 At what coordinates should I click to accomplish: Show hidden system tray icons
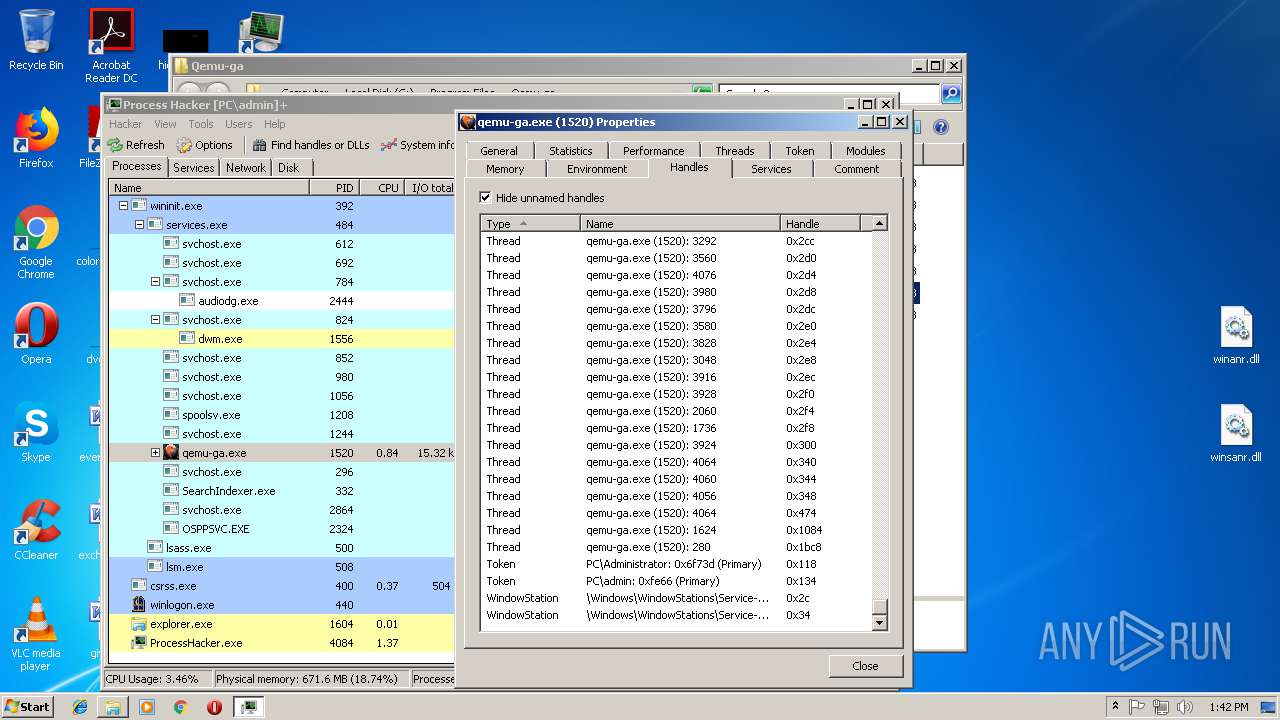[1115, 707]
